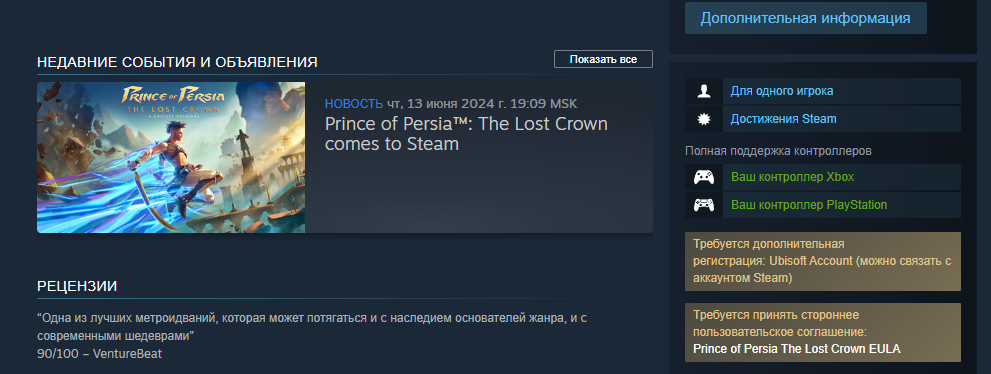Click the РЕЦЕНЗИИ section heading
The image size is (991, 374).
coord(77,286)
